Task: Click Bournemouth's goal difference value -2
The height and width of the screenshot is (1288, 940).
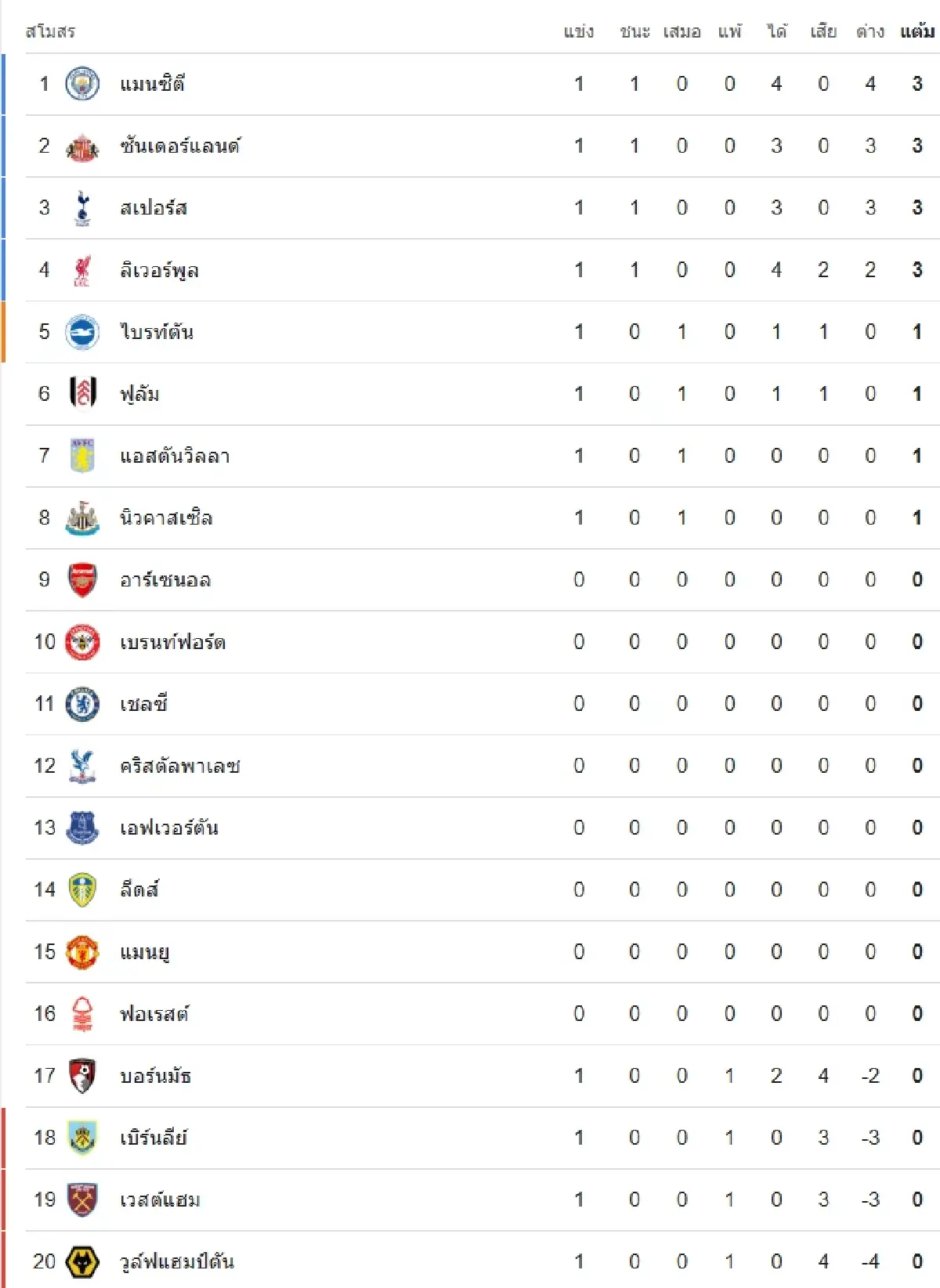Action: click(870, 1076)
